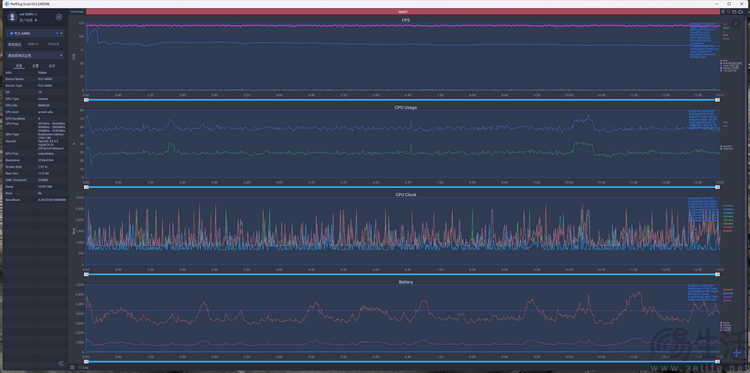Select the 关于 sub-tab in sidebar

[x=52, y=66]
